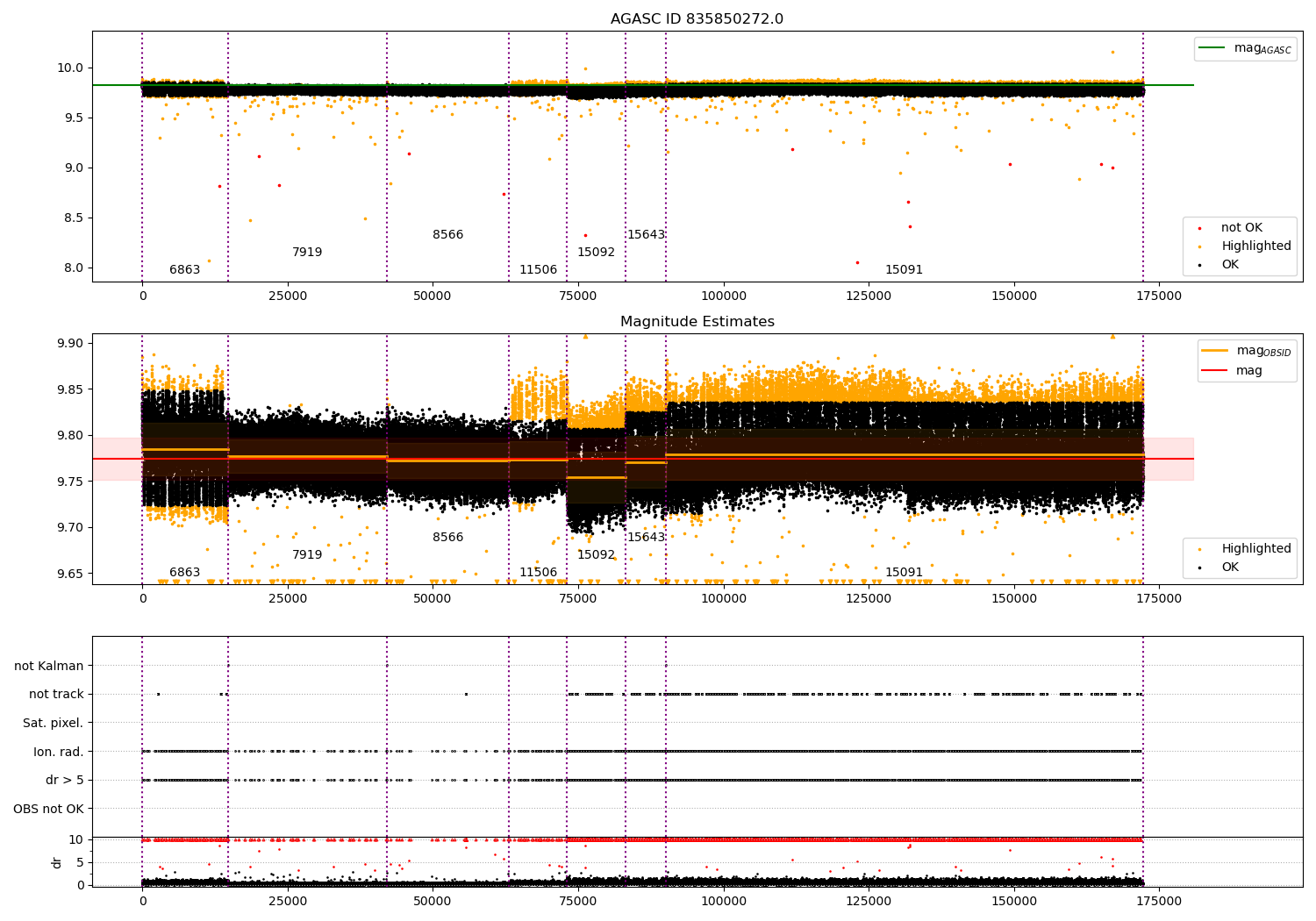
Task: Click the "OBS not OK" axis label
Action: point(49,810)
